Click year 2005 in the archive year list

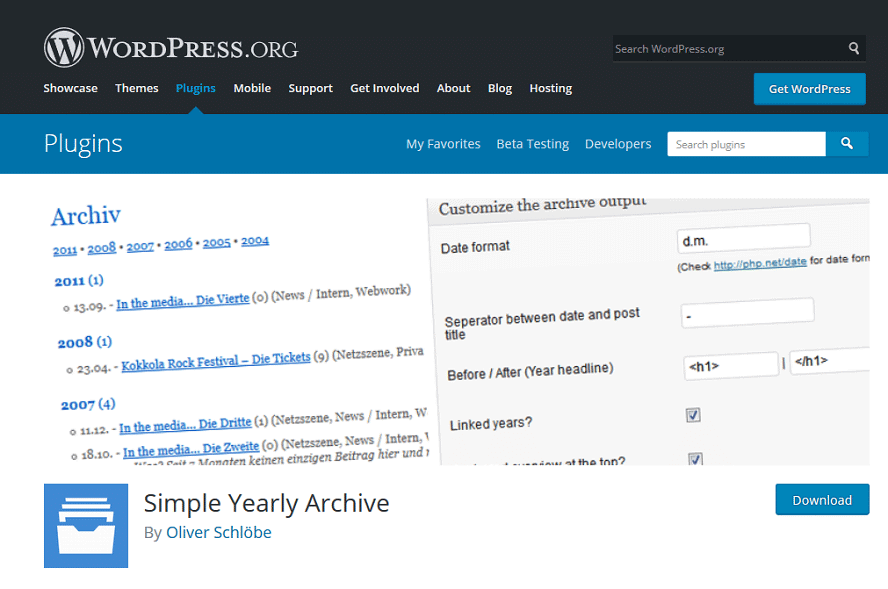(x=216, y=242)
